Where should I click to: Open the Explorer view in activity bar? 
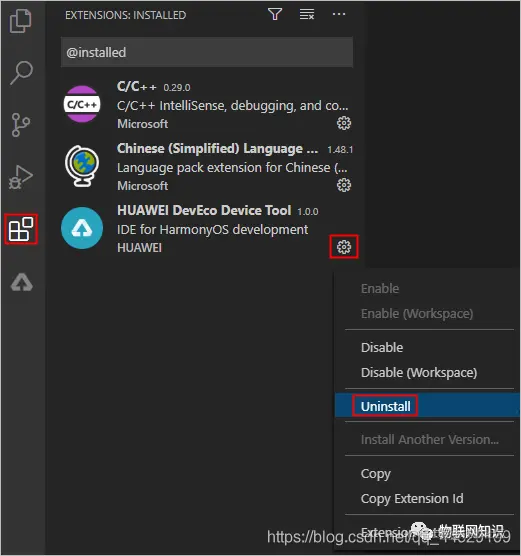point(21,21)
